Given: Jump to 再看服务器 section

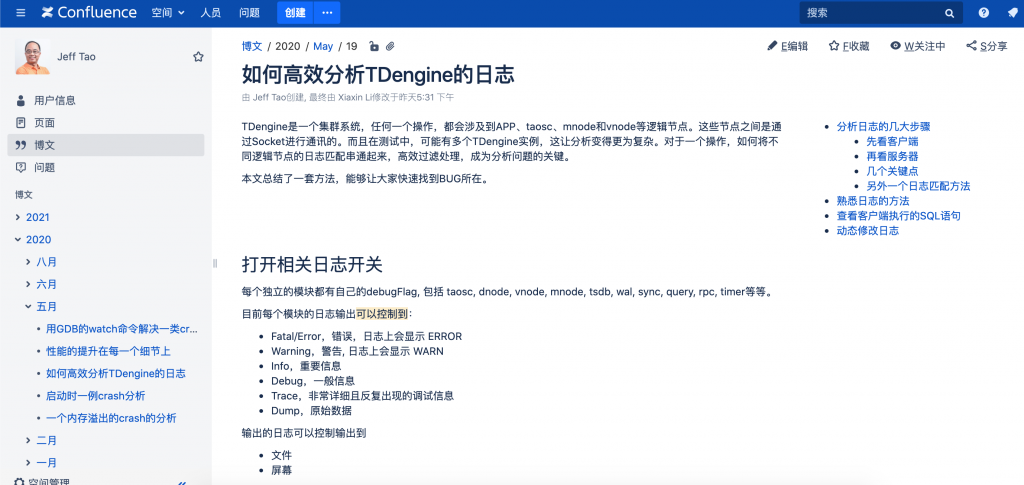Looking at the screenshot, I should 893,157.
